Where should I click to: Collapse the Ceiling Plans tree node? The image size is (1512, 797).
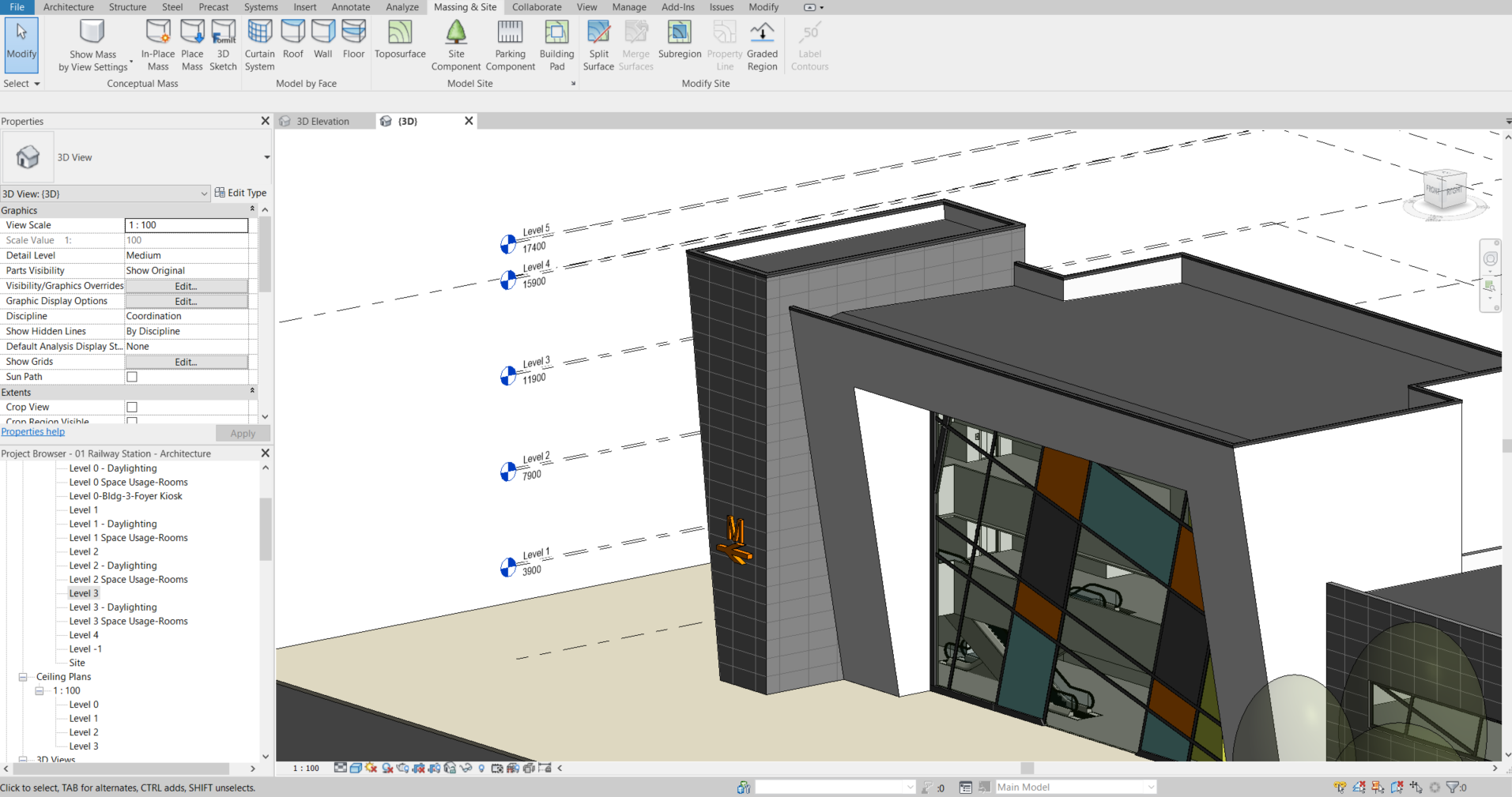[x=23, y=677]
